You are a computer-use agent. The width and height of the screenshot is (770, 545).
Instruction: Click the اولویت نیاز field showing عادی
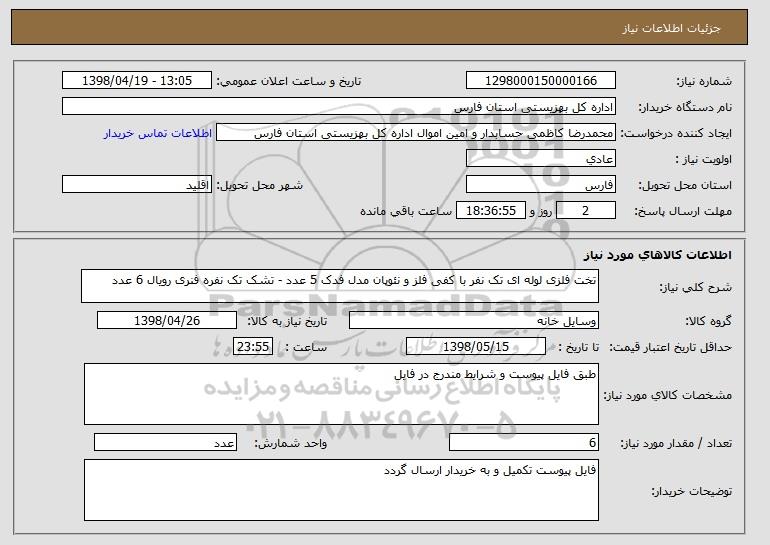(x=541, y=159)
